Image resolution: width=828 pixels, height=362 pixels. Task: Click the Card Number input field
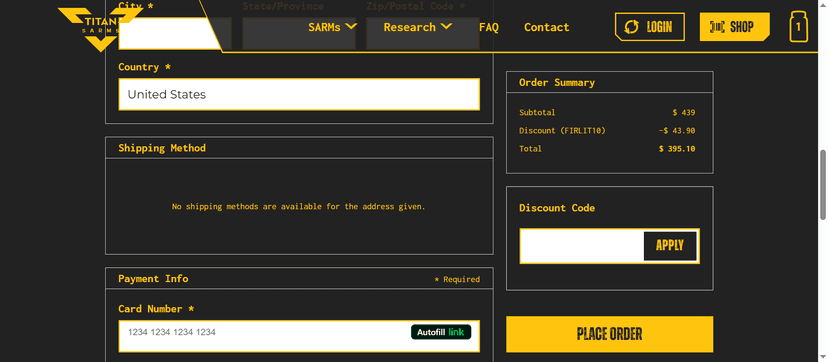click(x=299, y=336)
